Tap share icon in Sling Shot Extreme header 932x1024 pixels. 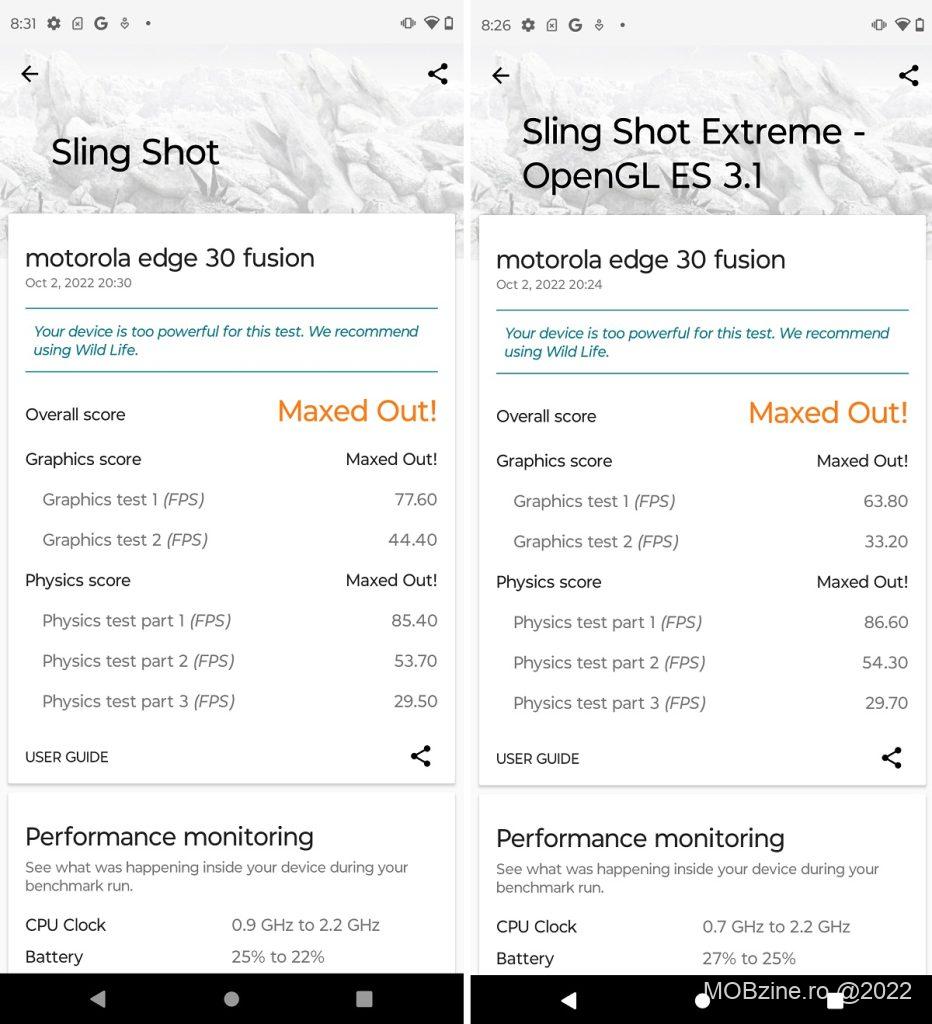tap(908, 76)
